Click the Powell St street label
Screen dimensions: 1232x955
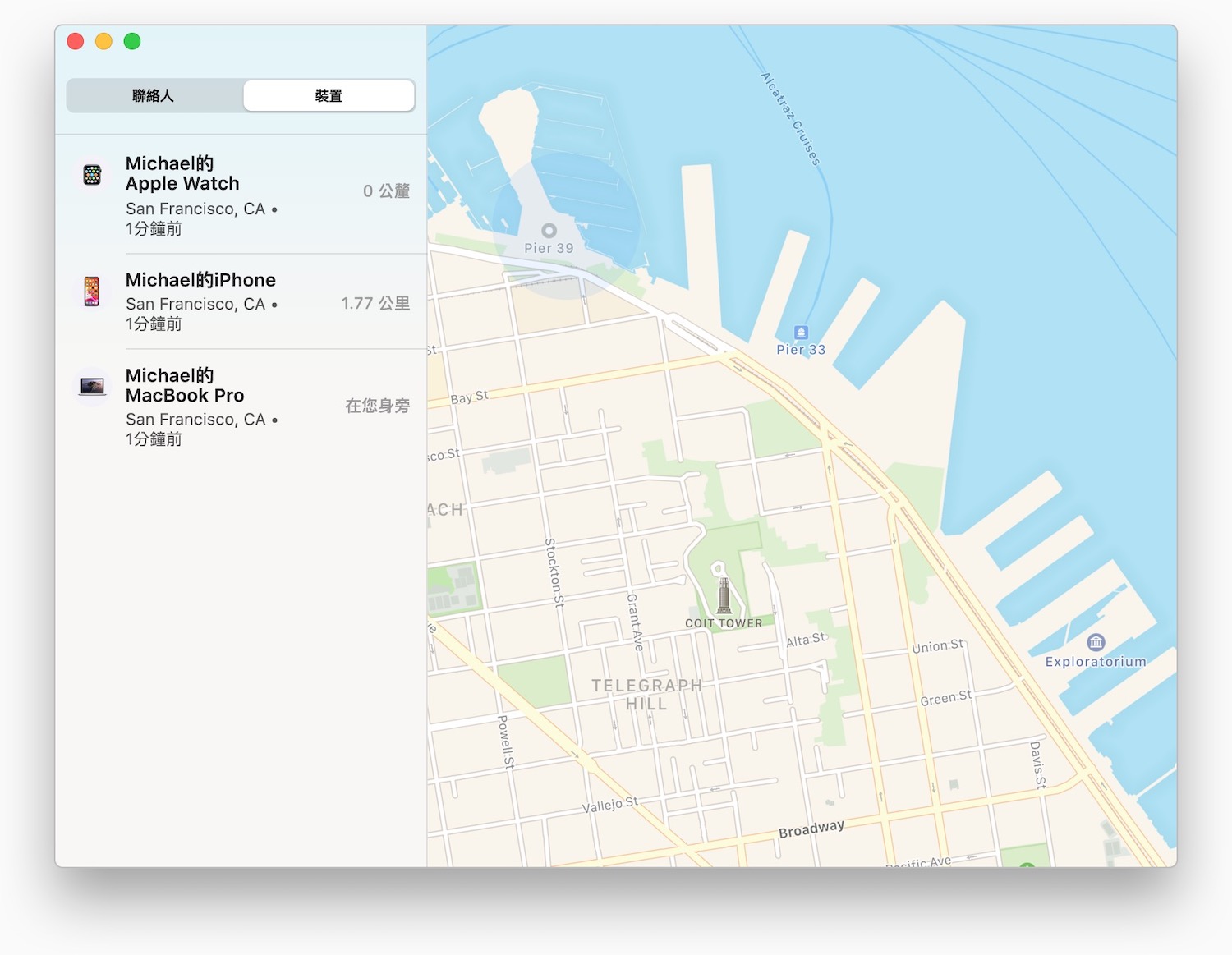tap(506, 742)
